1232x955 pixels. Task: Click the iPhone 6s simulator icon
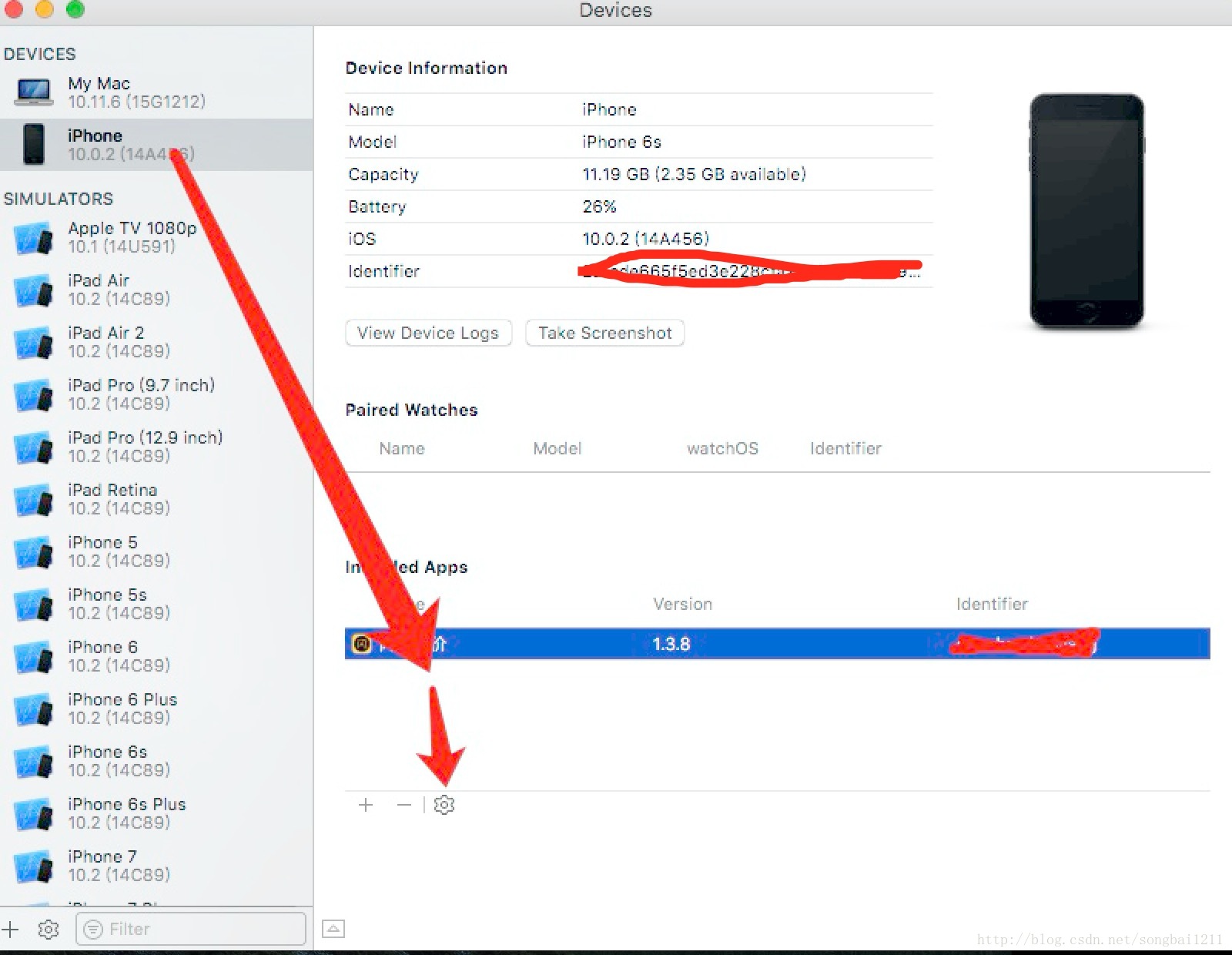click(34, 762)
